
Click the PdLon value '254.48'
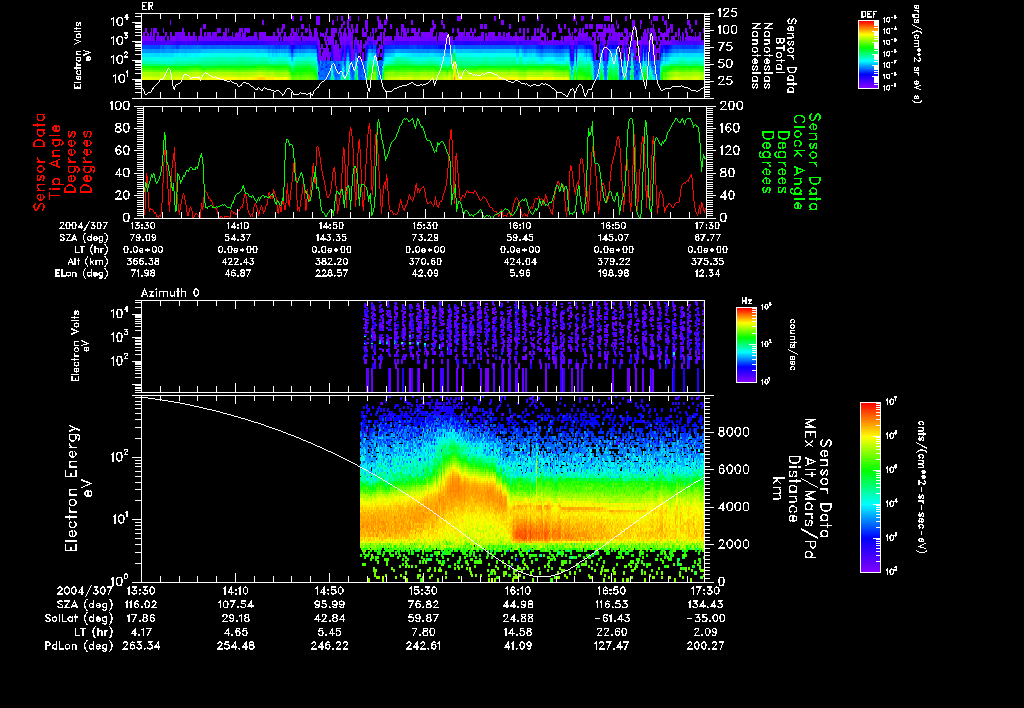pos(235,646)
